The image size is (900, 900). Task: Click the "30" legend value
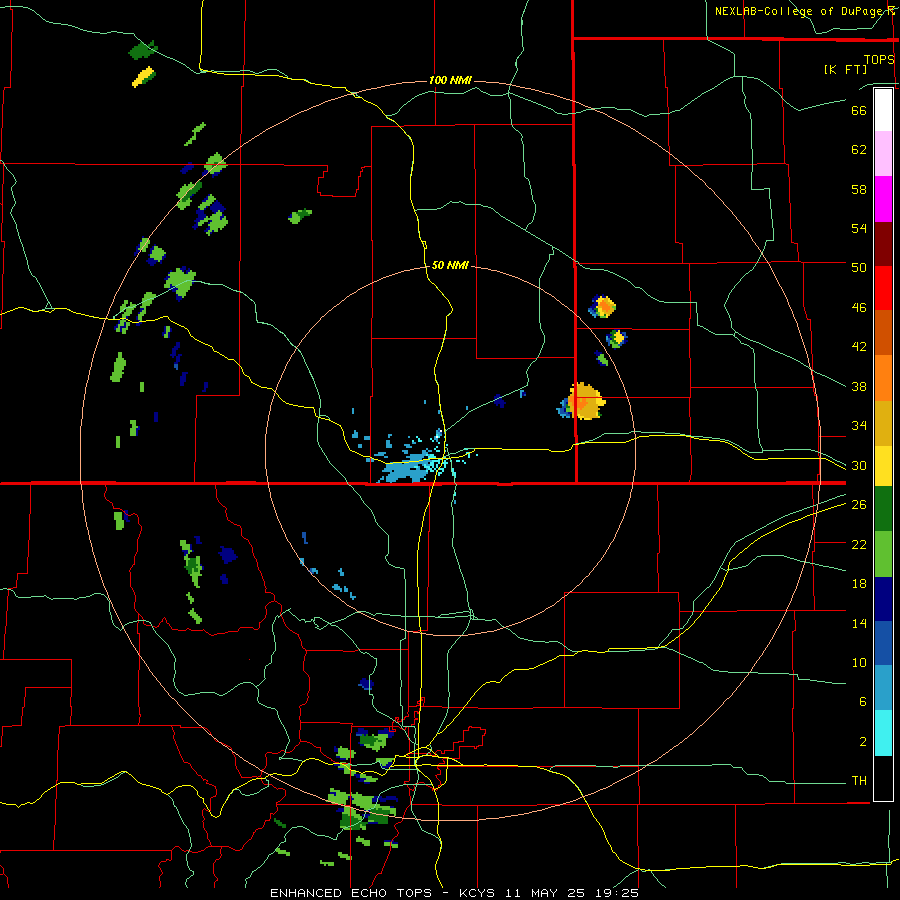point(859,465)
